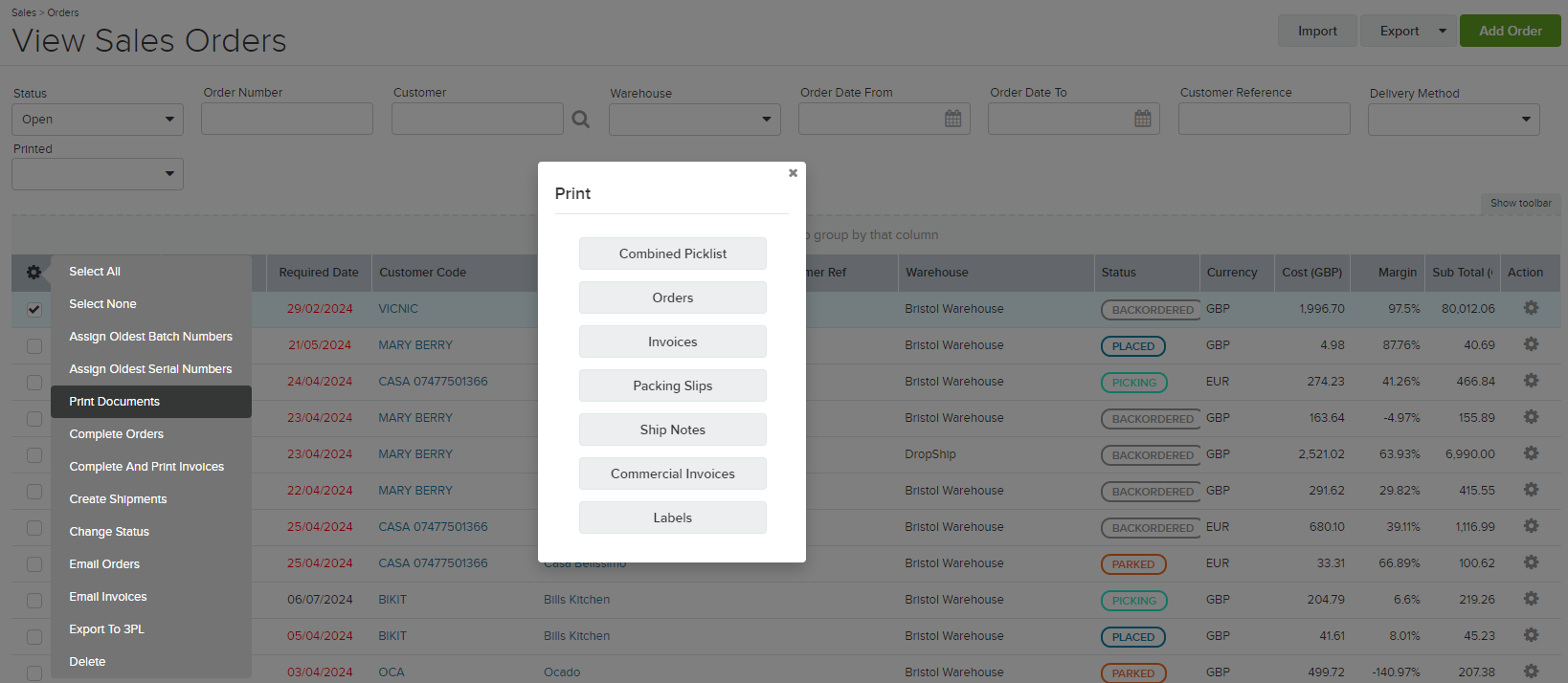This screenshot has width=1568, height=683.
Task: Uncheck the VICNIC order checkbox
Action: [34, 310]
